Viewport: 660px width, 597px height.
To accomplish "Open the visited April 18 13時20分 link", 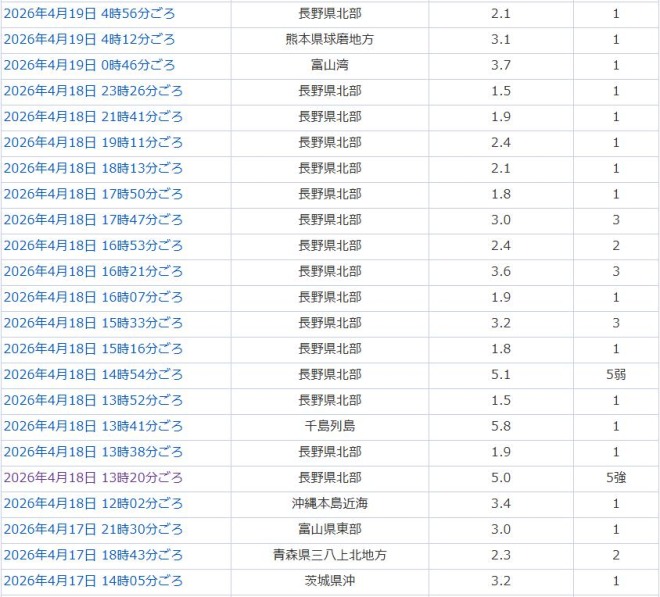I will tap(93, 478).
